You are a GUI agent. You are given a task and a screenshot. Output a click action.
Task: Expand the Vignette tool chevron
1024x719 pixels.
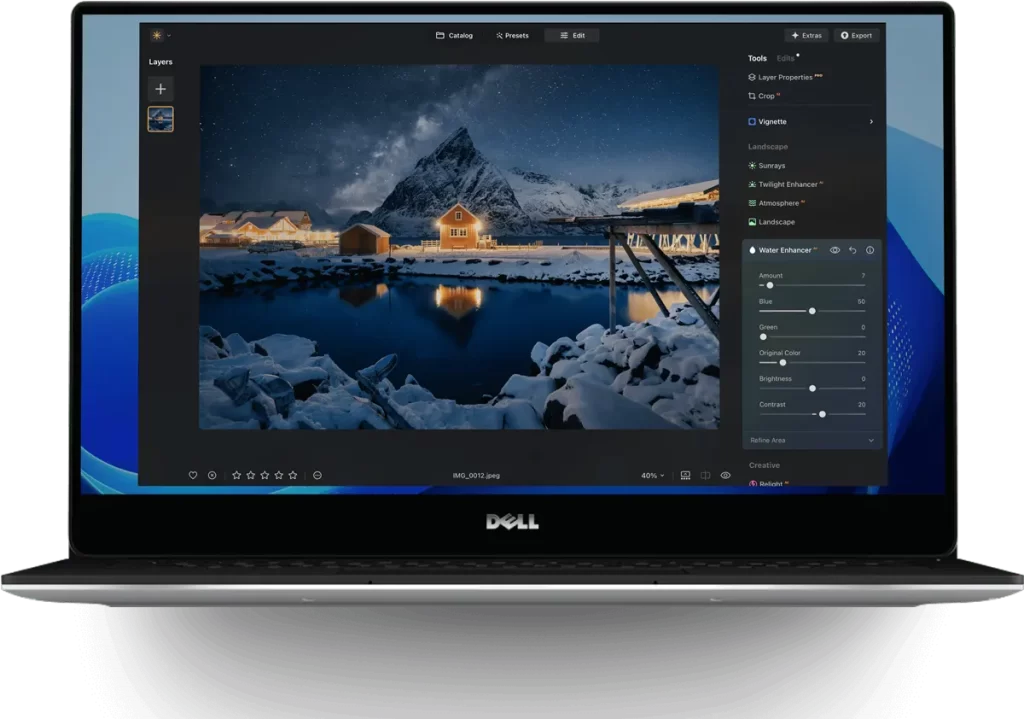click(x=870, y=122)
